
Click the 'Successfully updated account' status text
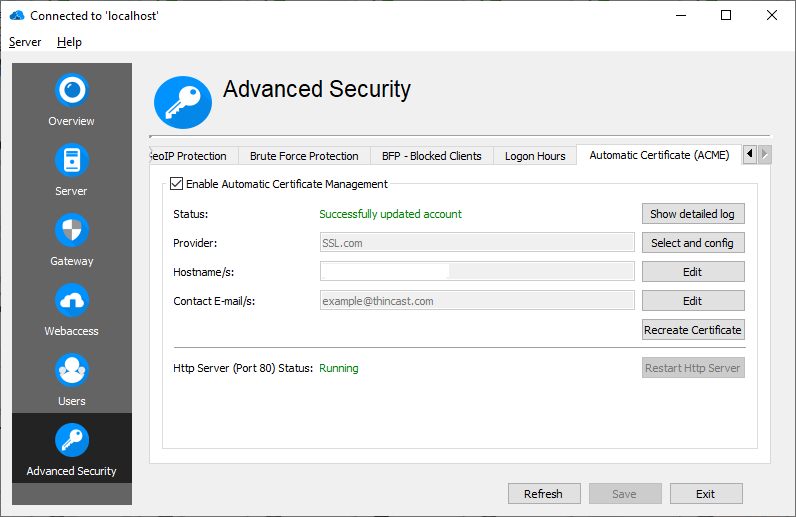[390, 214]
